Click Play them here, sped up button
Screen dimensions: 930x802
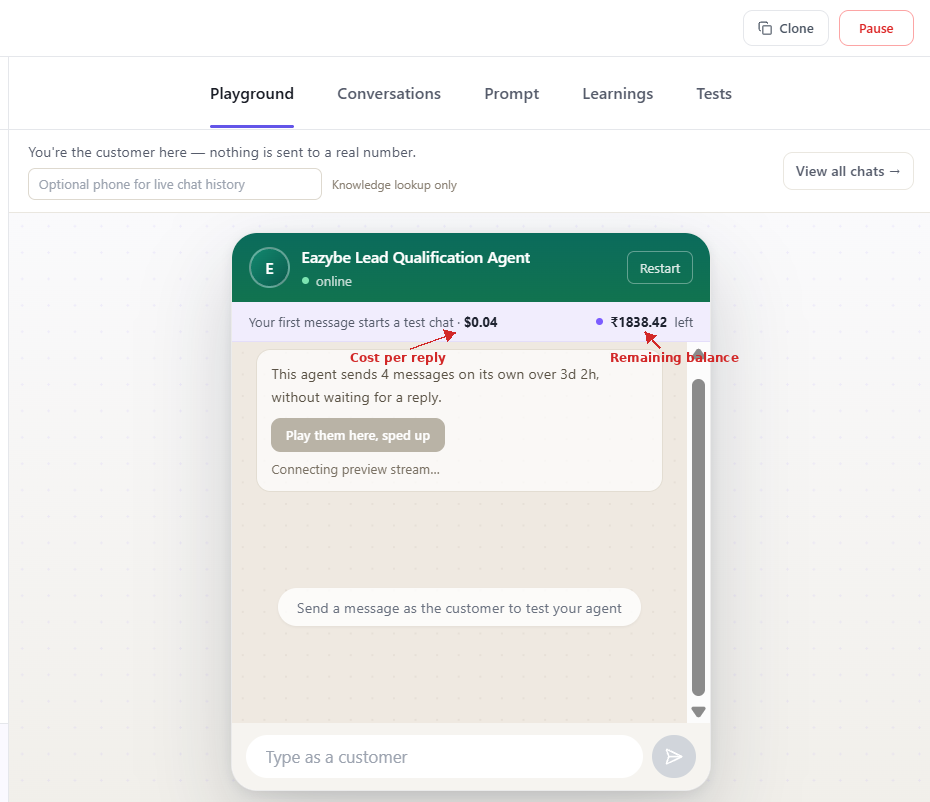[x=358, y=435]
